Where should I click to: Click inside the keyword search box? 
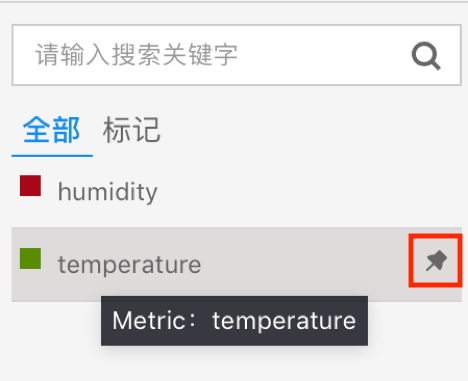tap(237, 55)
